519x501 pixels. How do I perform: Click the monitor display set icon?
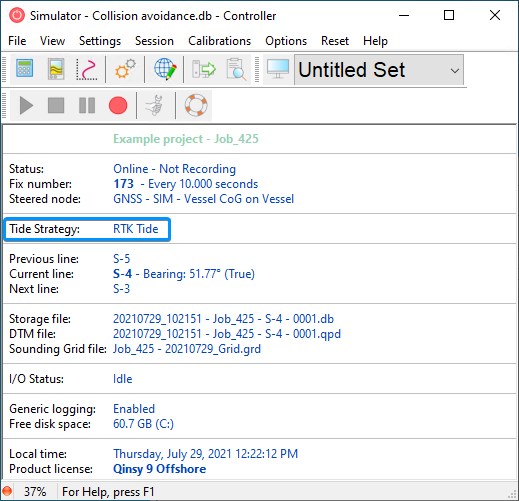tap(277, 69)
